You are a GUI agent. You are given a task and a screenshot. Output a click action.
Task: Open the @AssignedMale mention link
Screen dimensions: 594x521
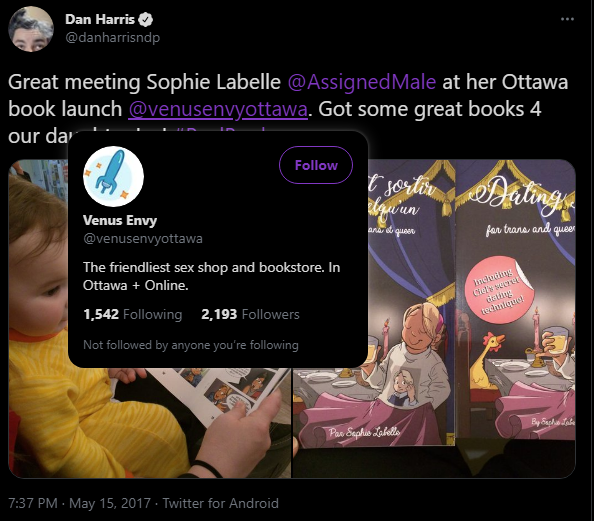pyautogui.click(x=362, y=82)
